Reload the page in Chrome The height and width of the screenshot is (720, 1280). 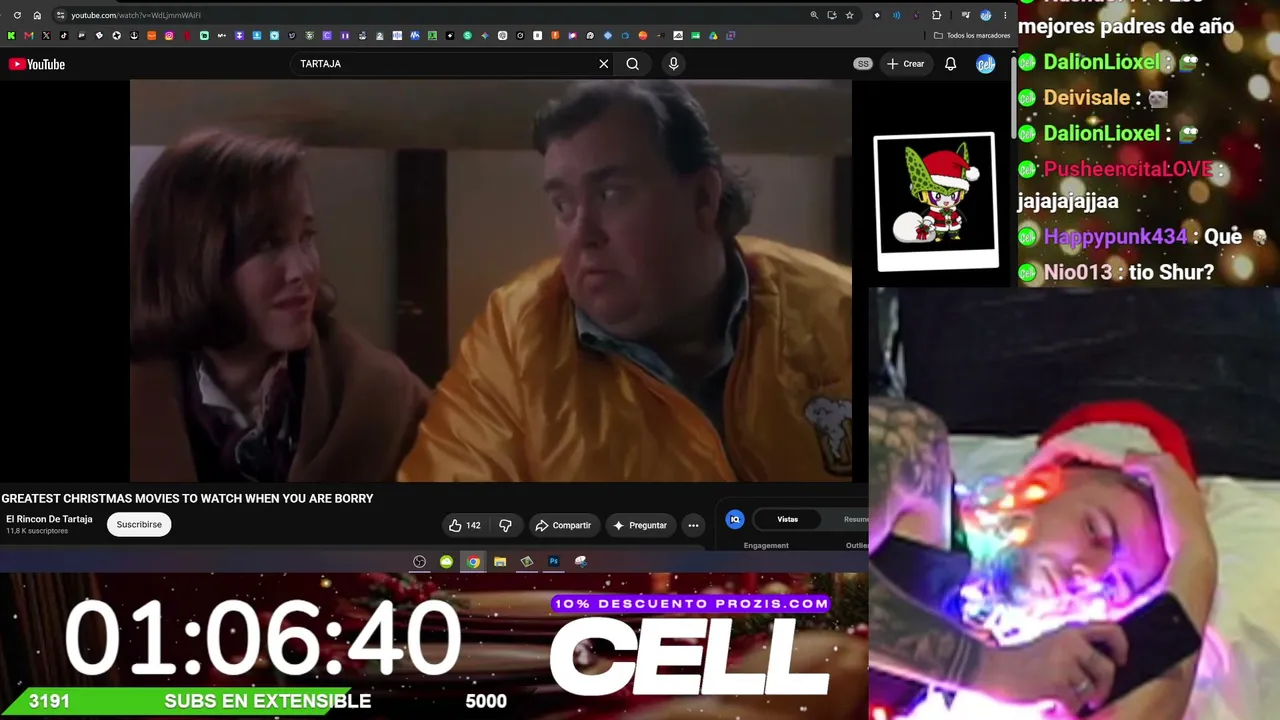pyautogui.click(x=17, y=15)
